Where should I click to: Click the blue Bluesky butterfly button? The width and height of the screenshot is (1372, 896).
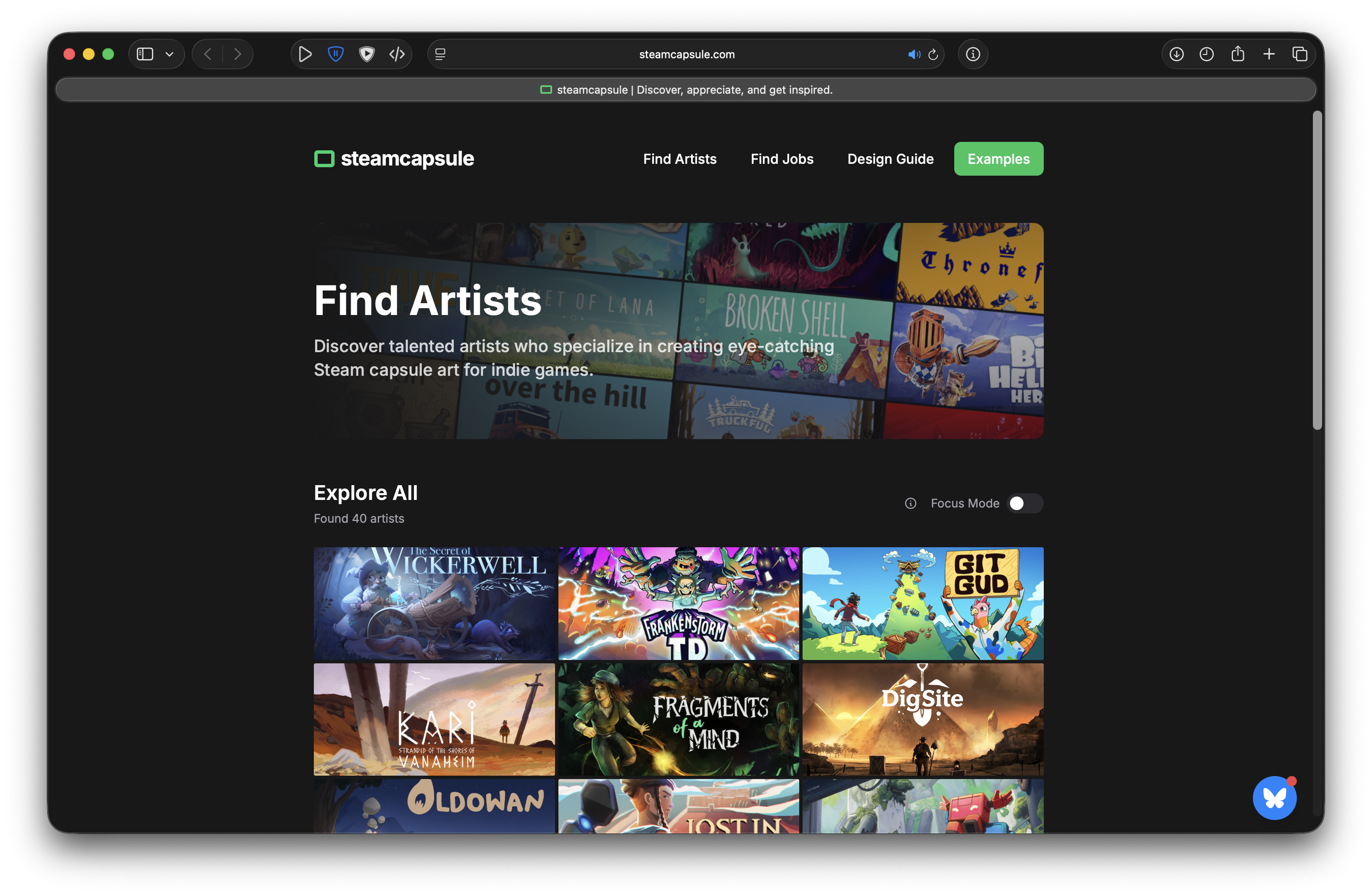coord(1274,798)
